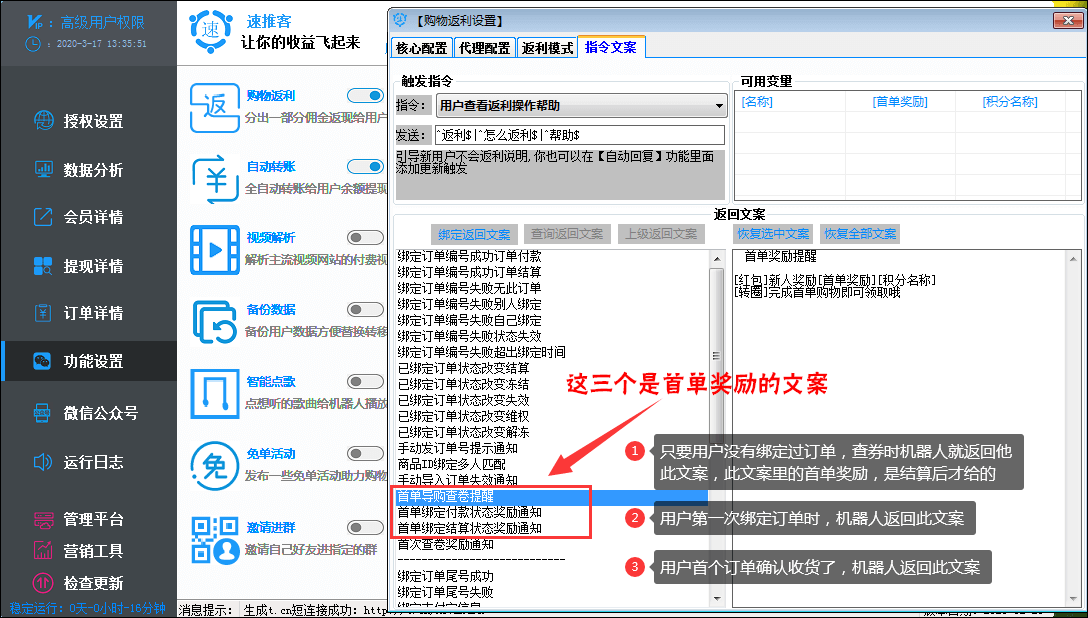The width and height of the screenshot is (1088, 618).
Task: Select the 数据分析 sidebar icon
Action: click(x=41, y=170)
